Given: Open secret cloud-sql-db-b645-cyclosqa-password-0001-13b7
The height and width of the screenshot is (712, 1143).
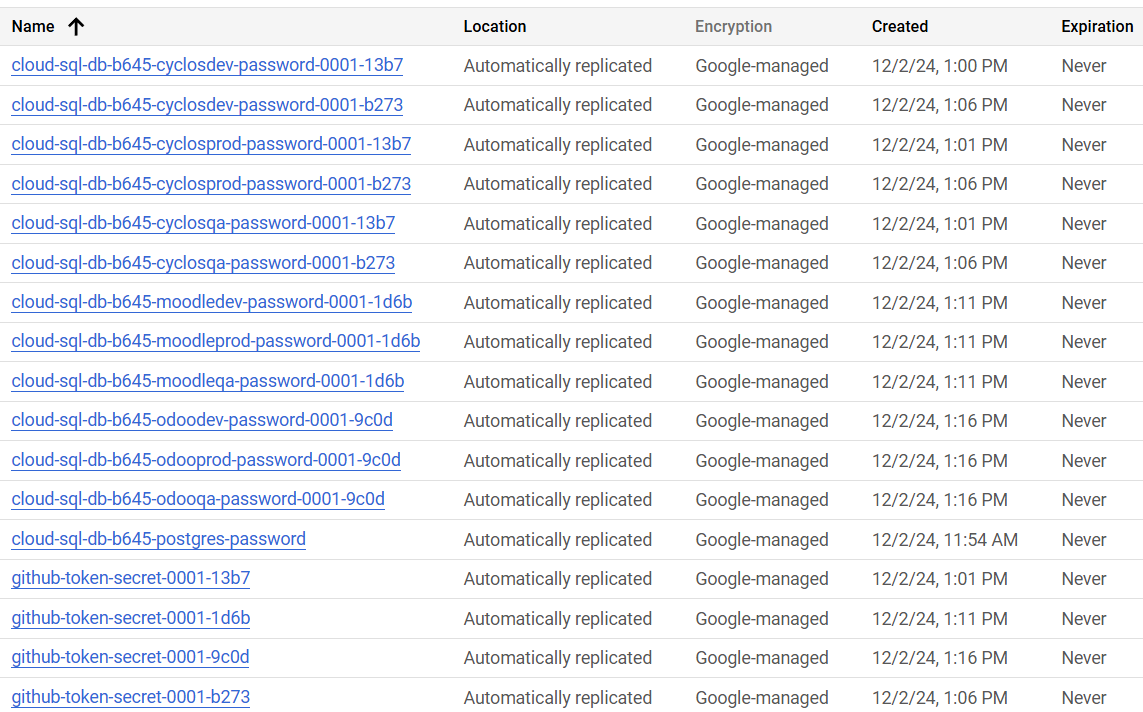Looking at the screenshot, I should [x=203, y=223].
